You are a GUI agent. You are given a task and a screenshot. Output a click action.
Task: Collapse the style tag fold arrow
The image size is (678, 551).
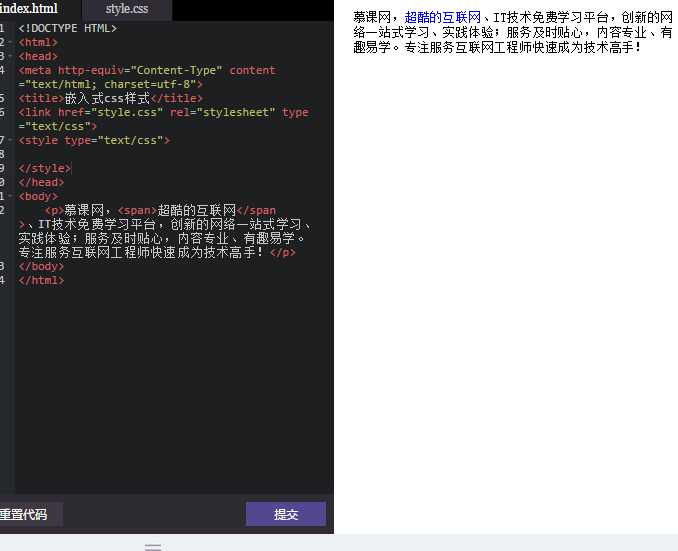click(10, 140)
